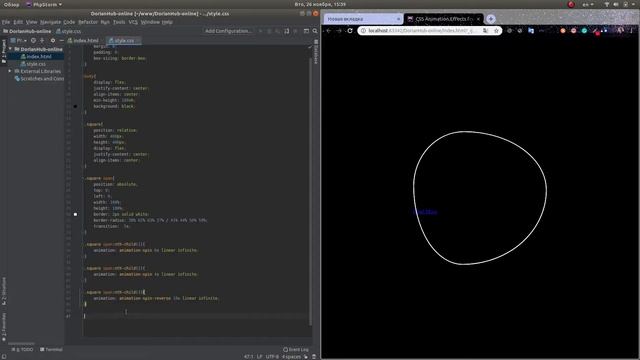
Task: Open the Navigate menu
Action: click(51, 22)
